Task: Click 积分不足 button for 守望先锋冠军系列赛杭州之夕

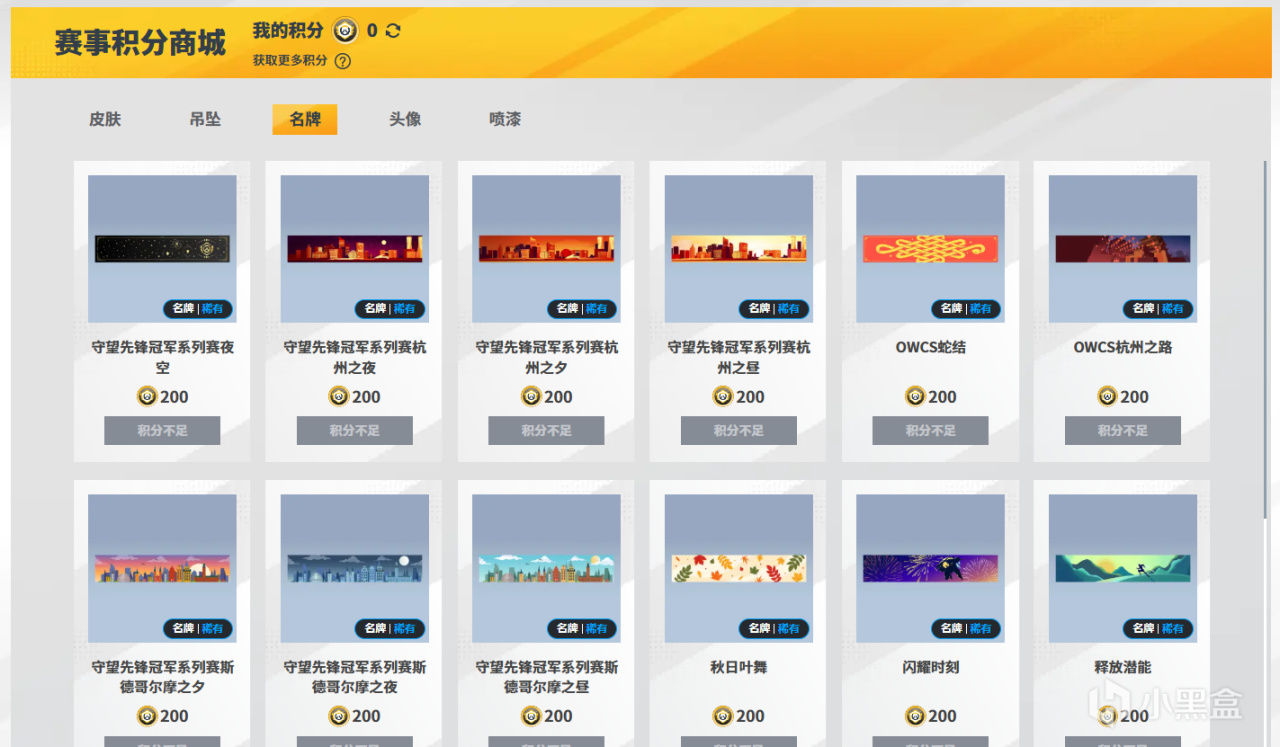Action: pos(546,431)
